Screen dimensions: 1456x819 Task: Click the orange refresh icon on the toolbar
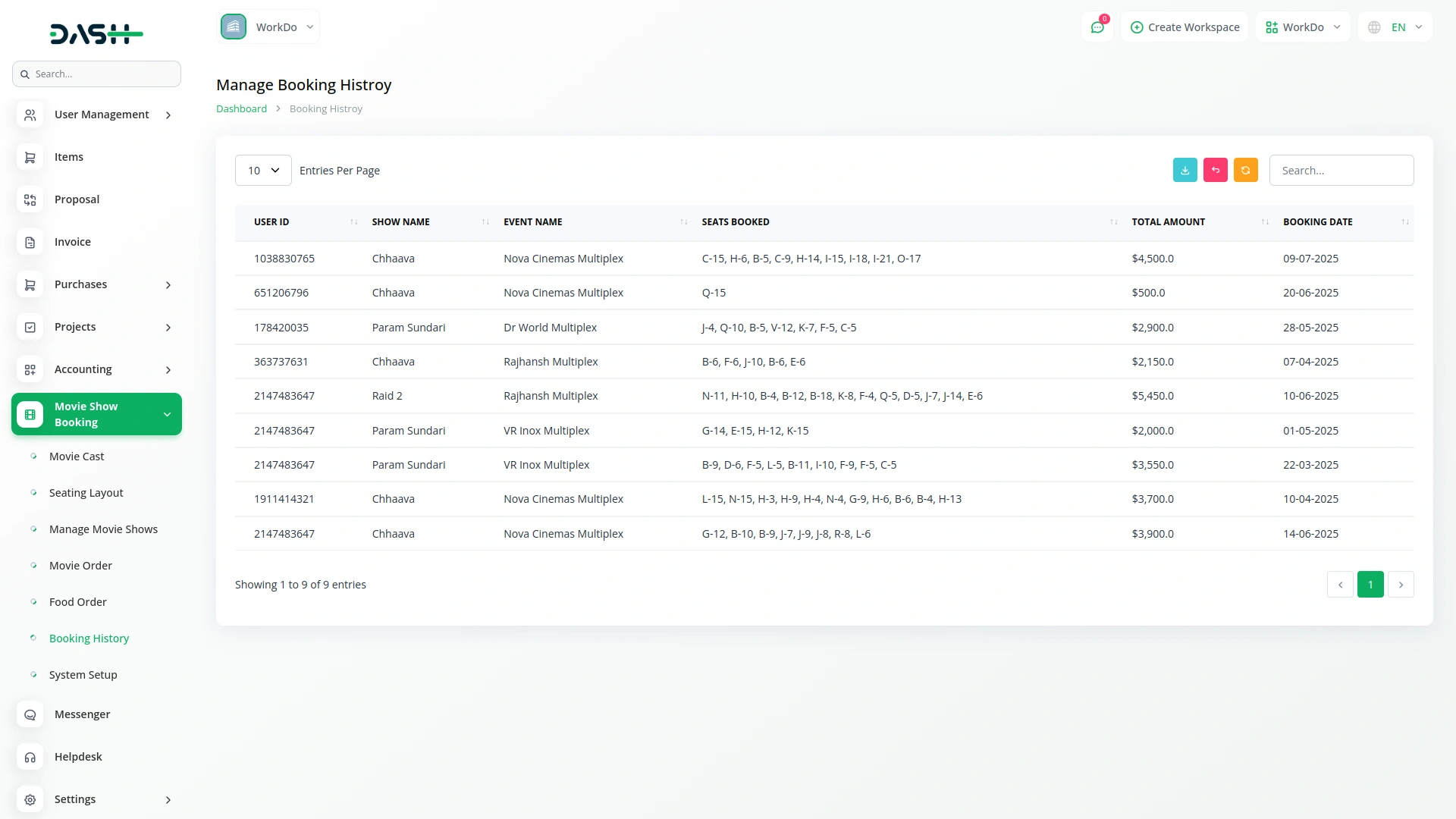pos(1246,170)
